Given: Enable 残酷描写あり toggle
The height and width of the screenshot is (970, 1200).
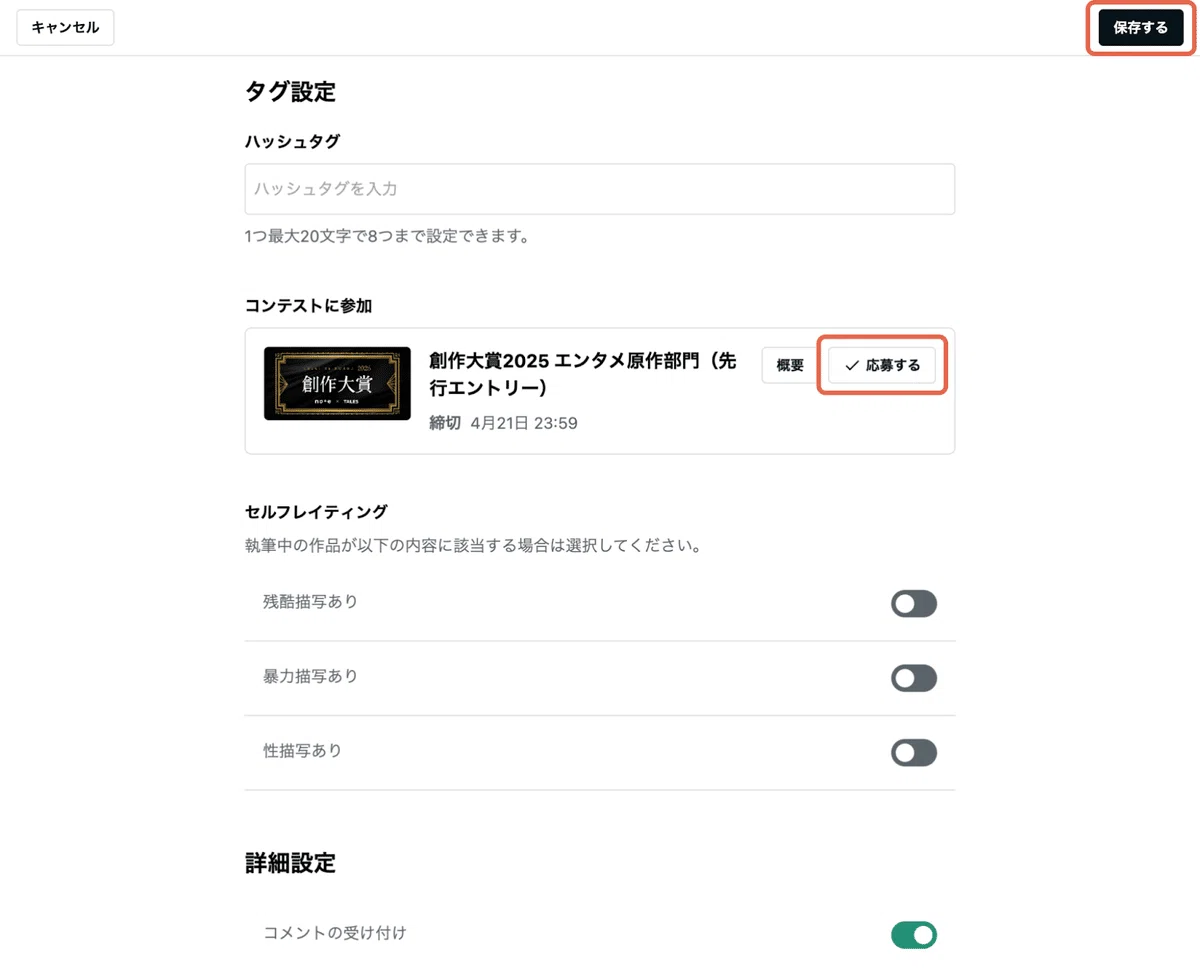Looking at the screenshot, I should coord(914,604).
